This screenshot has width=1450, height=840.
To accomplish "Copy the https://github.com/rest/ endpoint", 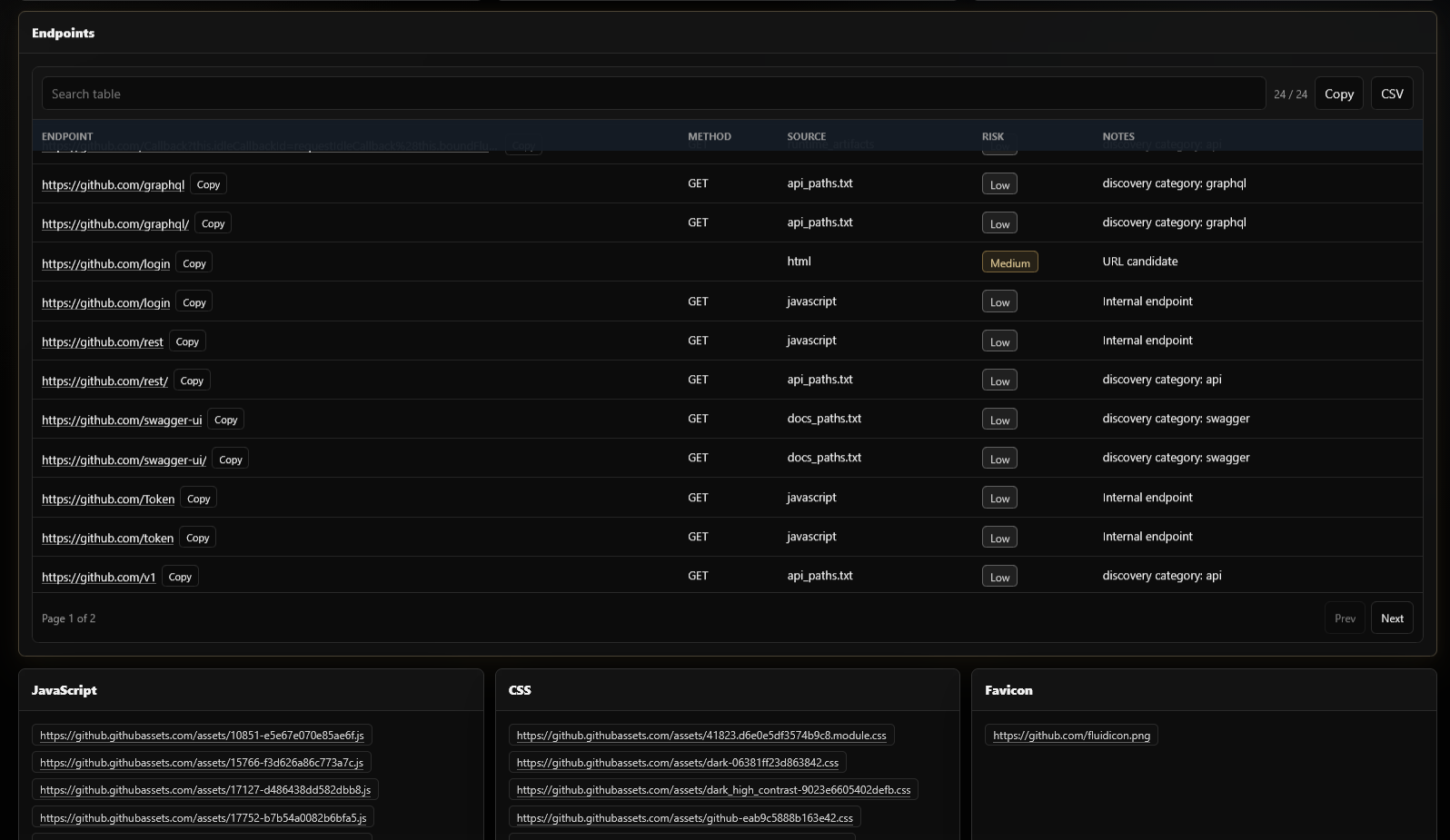I will point(192,380).
